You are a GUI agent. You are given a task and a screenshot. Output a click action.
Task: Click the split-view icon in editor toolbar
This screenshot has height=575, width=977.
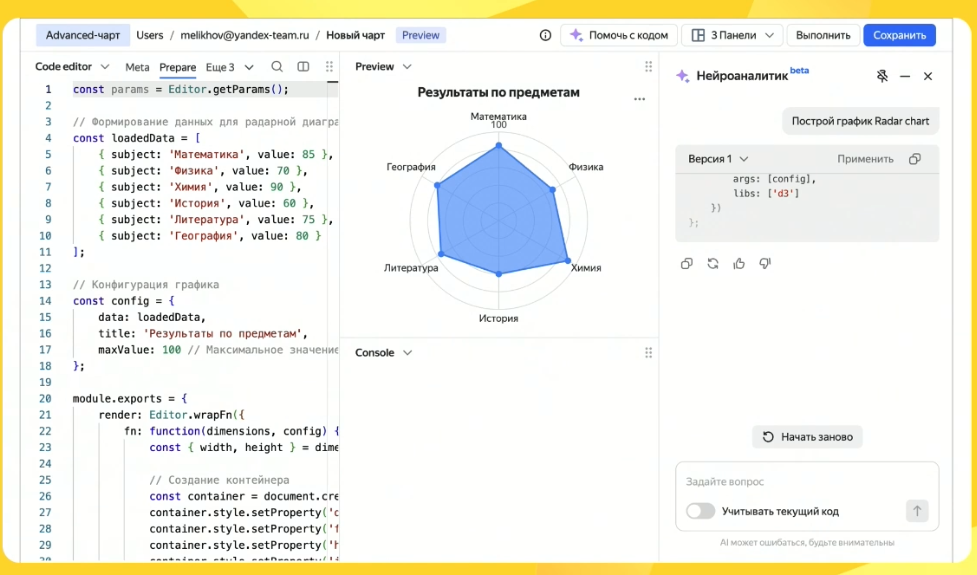303,67
